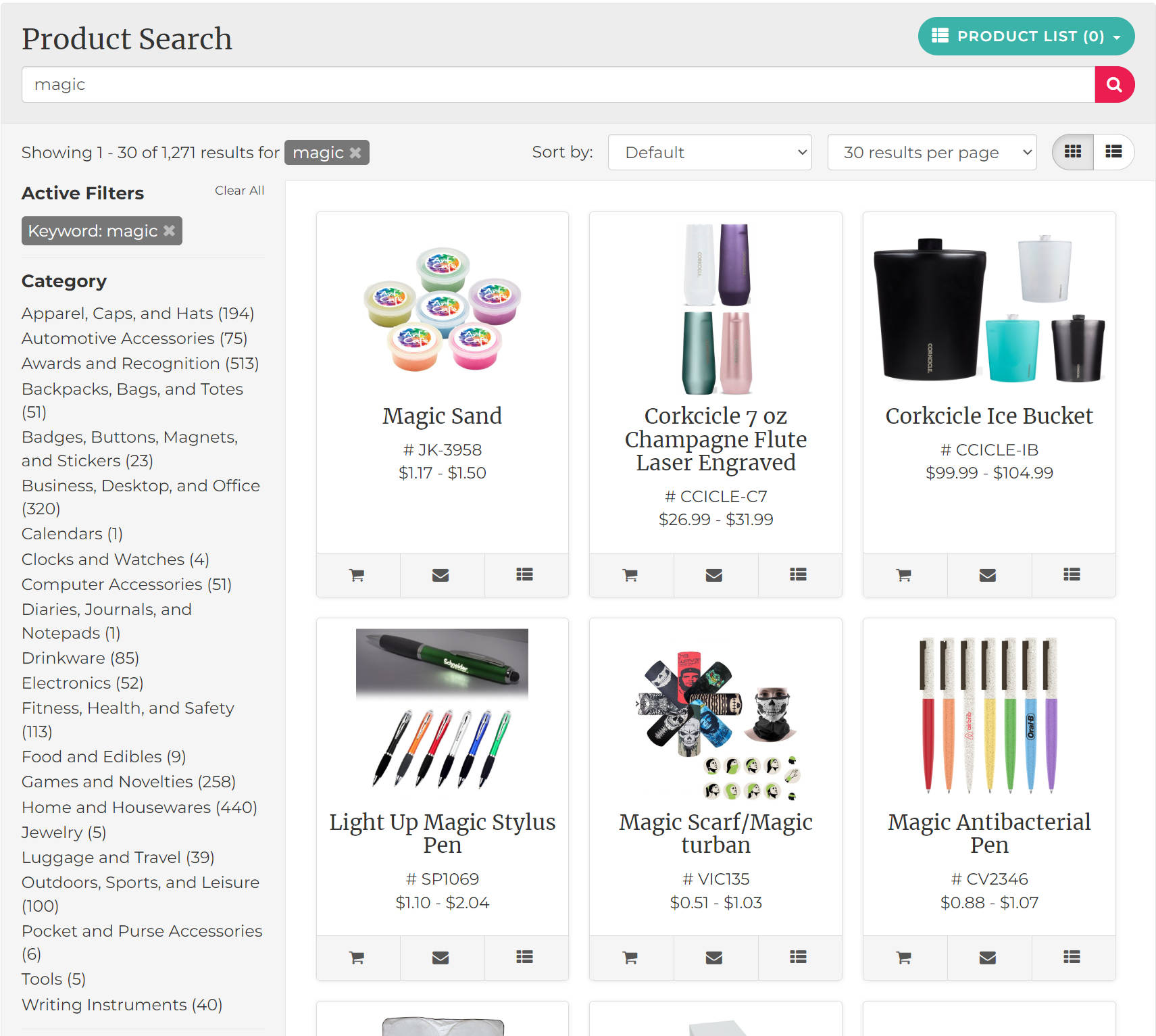The height and width of the screenshot is (1036, 1156).
Task: Email about Magic Scarf/Magic turban
Action: pos(715,958)
